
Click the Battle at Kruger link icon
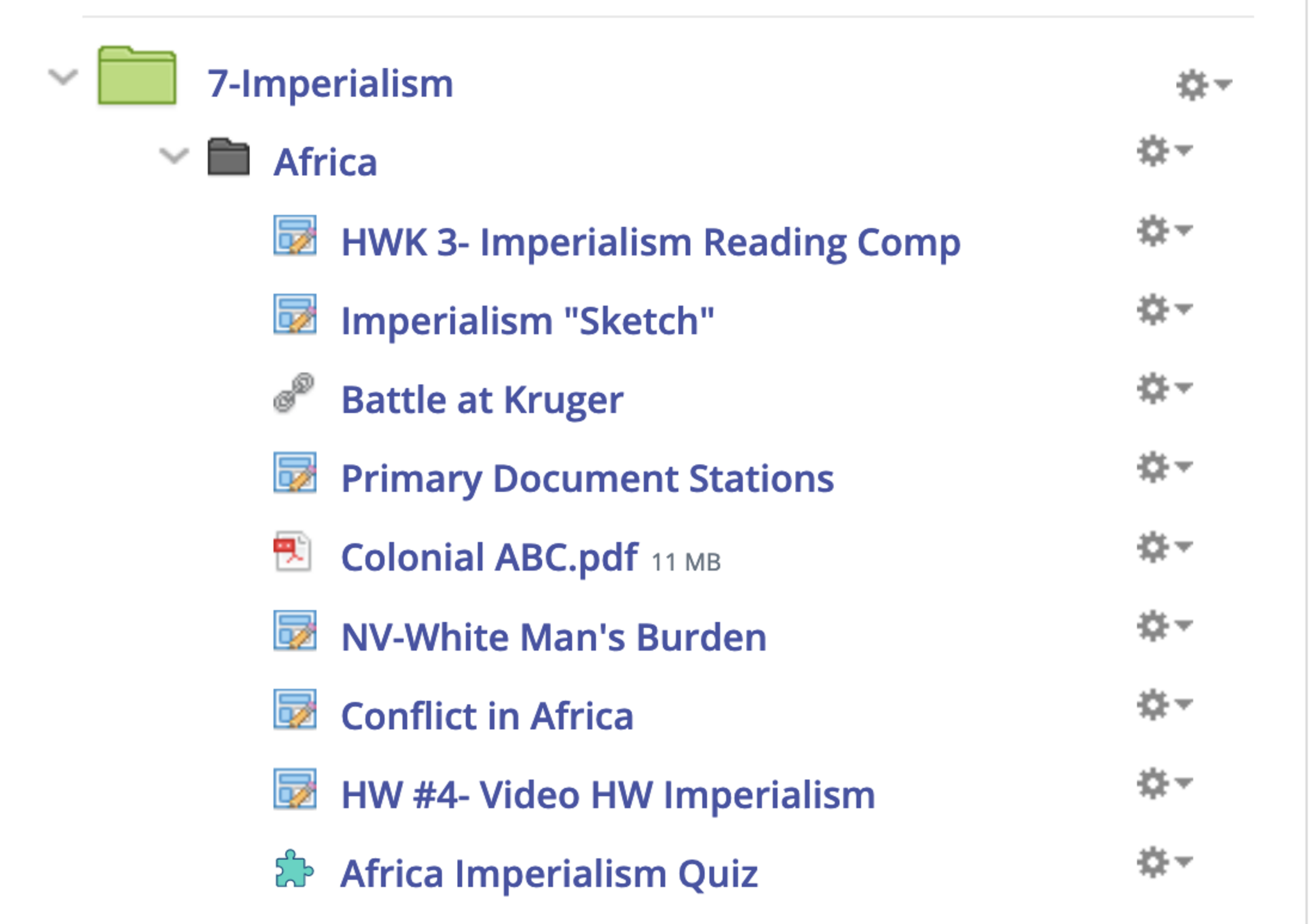pyautogui.click(x=294, y=392)
